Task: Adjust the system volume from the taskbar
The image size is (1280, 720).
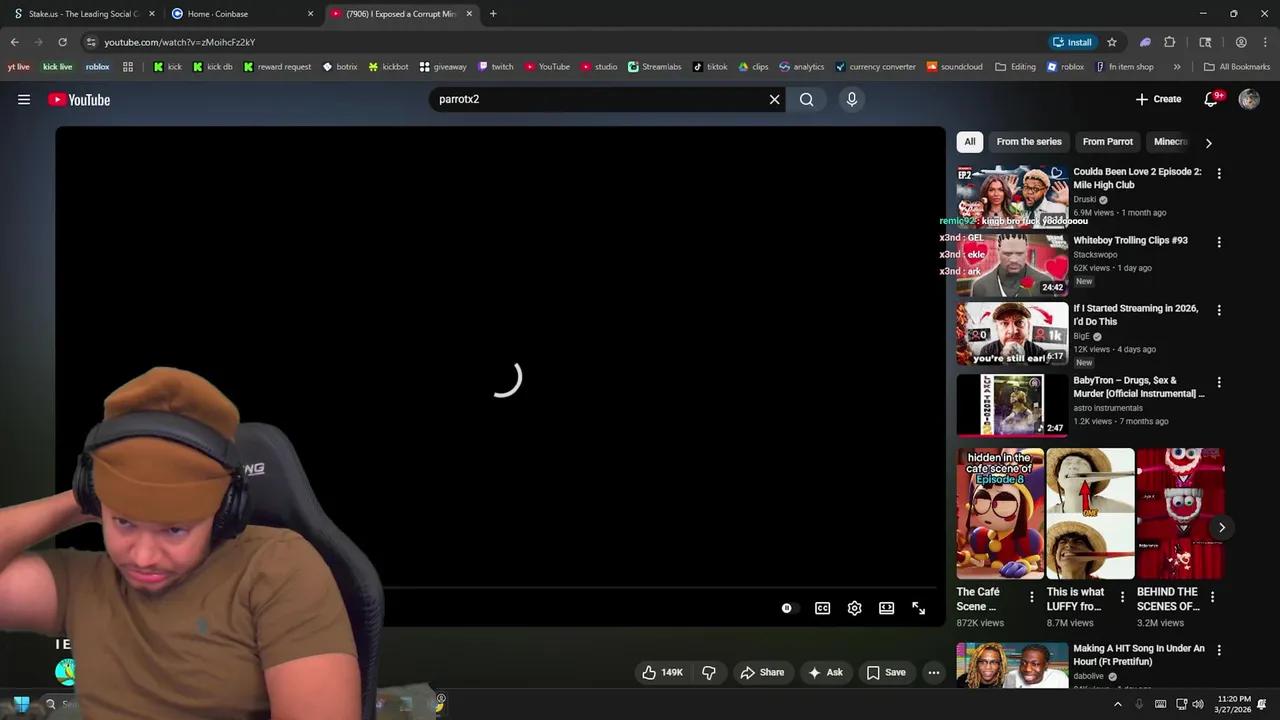Action: point(1197,703)
